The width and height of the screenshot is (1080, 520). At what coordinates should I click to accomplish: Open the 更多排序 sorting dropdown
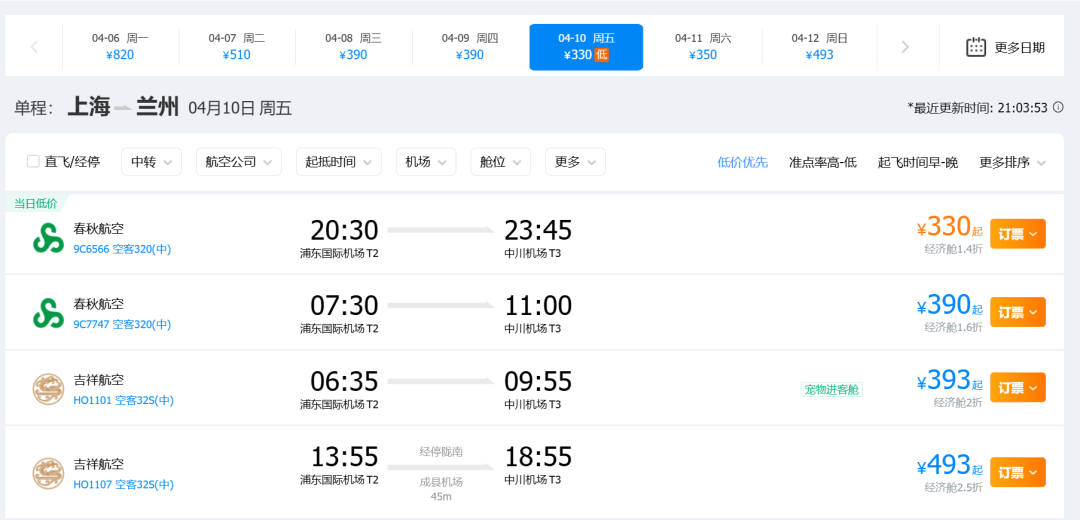(1012, 162)
